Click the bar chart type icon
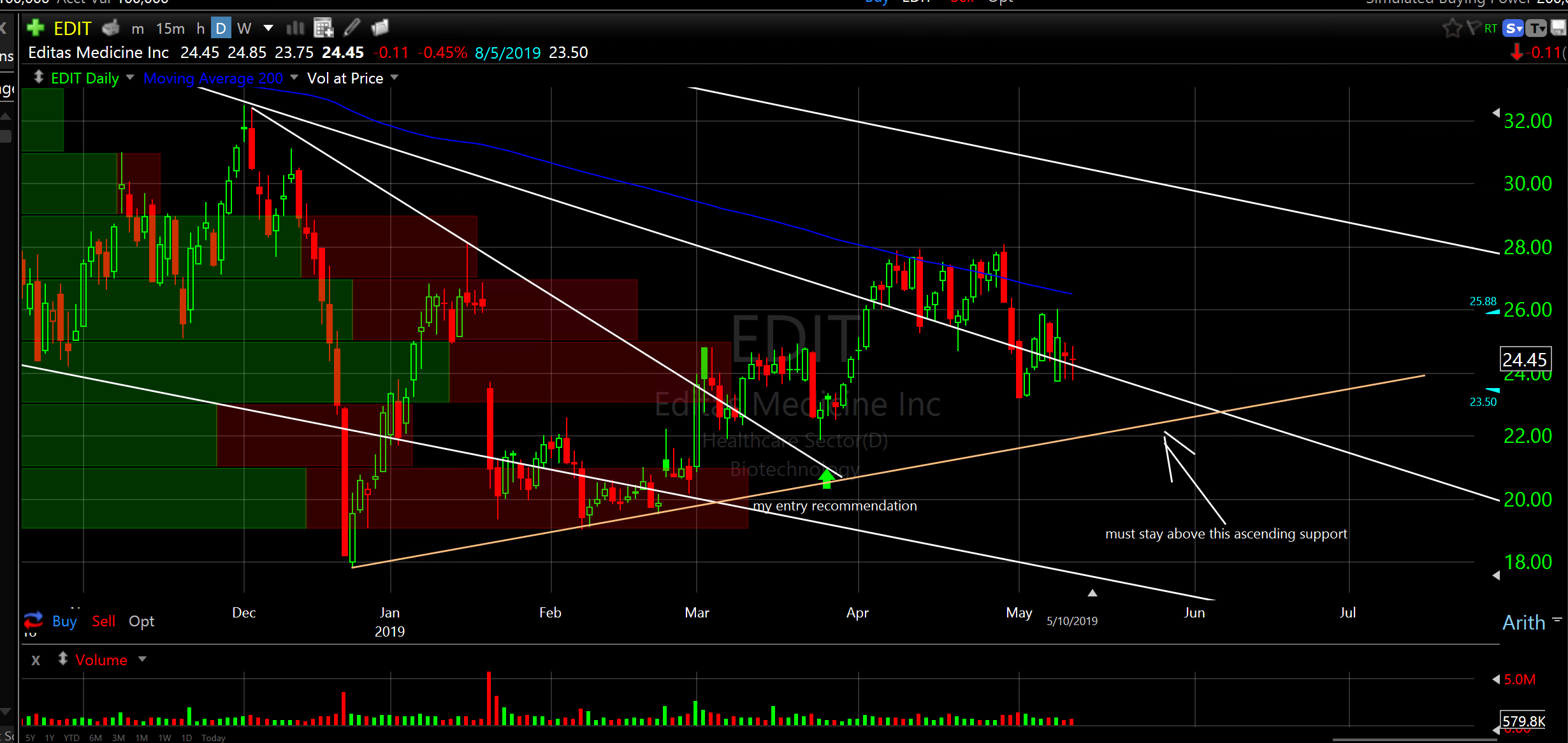The height and width of the screenshot is (743, 1568). pyautogui.click(x=295, y=28)
